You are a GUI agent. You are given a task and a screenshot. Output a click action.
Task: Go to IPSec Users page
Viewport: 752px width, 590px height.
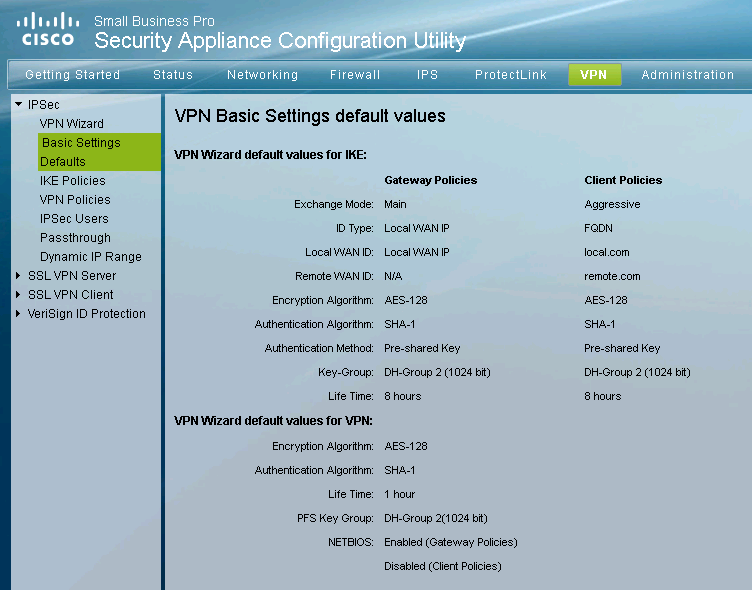tap(74, 219)
